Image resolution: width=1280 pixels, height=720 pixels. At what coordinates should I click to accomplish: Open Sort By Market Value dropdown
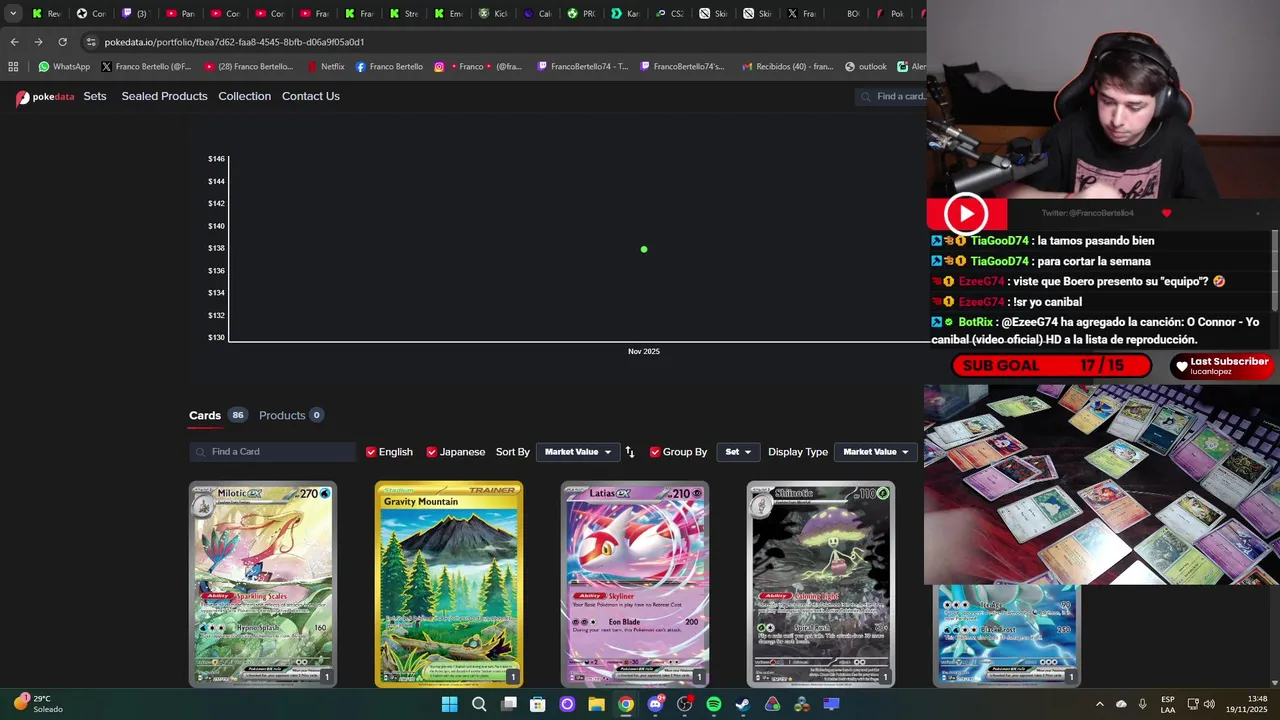coord(578,452)
